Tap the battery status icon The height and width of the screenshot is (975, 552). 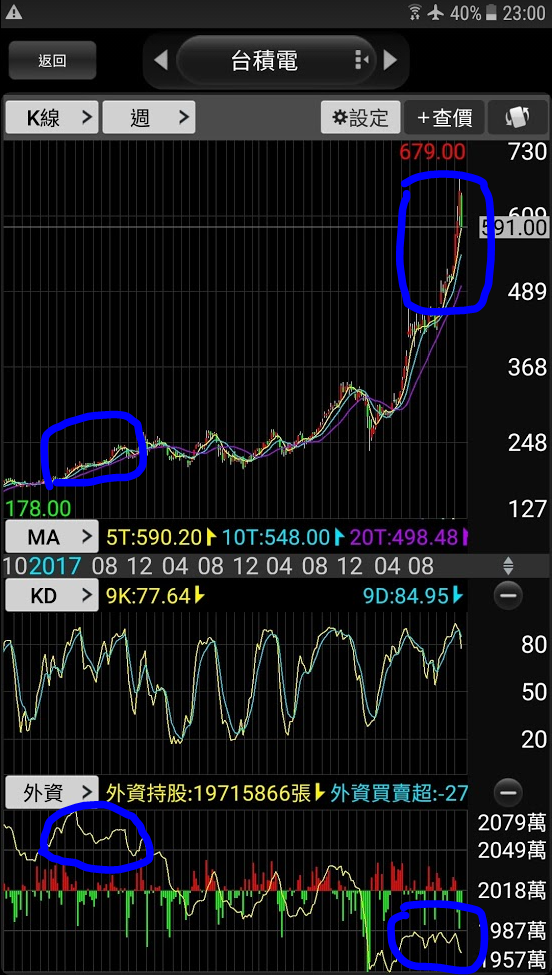(491, 12)
